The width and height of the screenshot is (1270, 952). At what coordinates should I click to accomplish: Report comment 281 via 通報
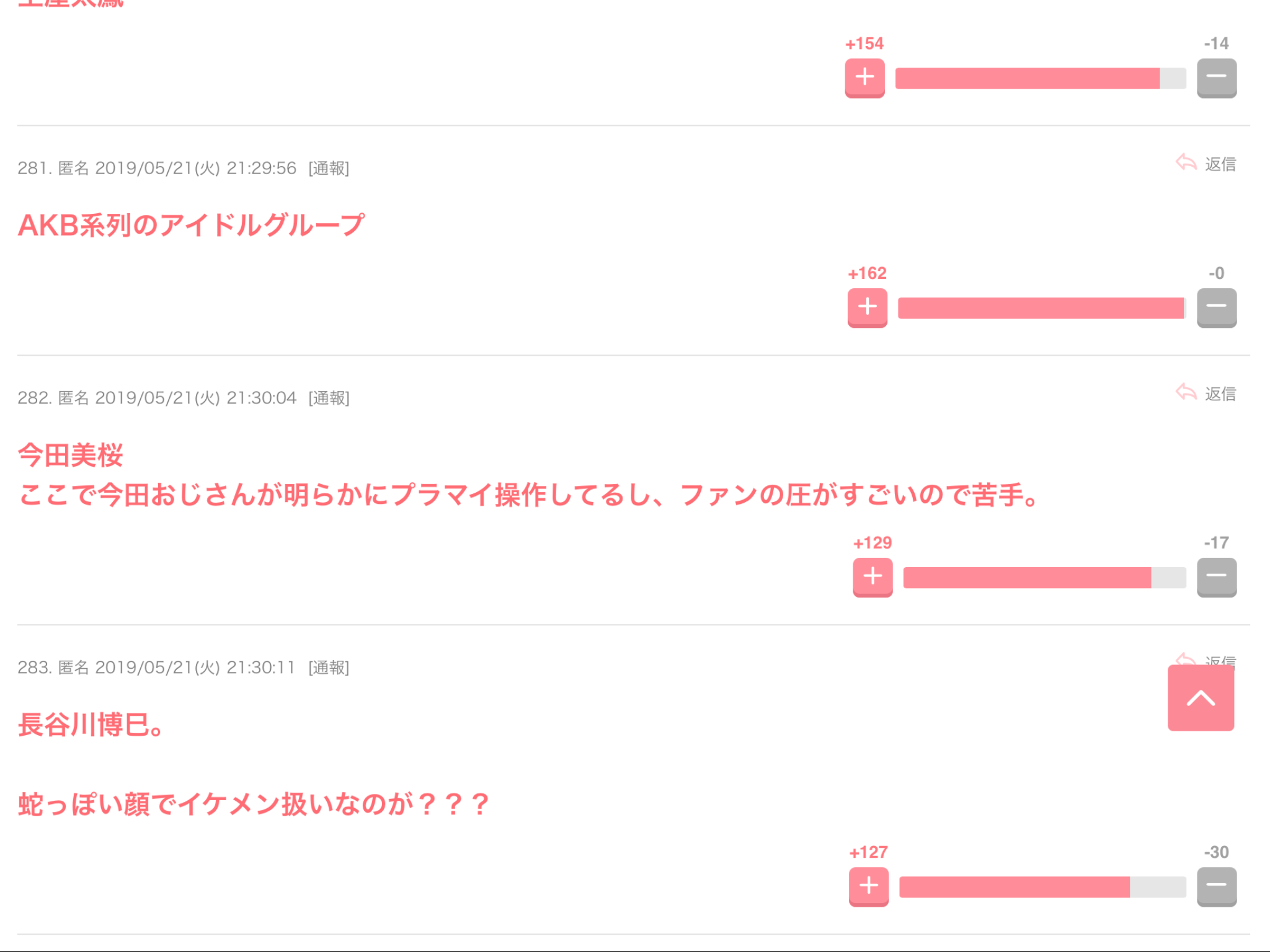tap(329, 169)
